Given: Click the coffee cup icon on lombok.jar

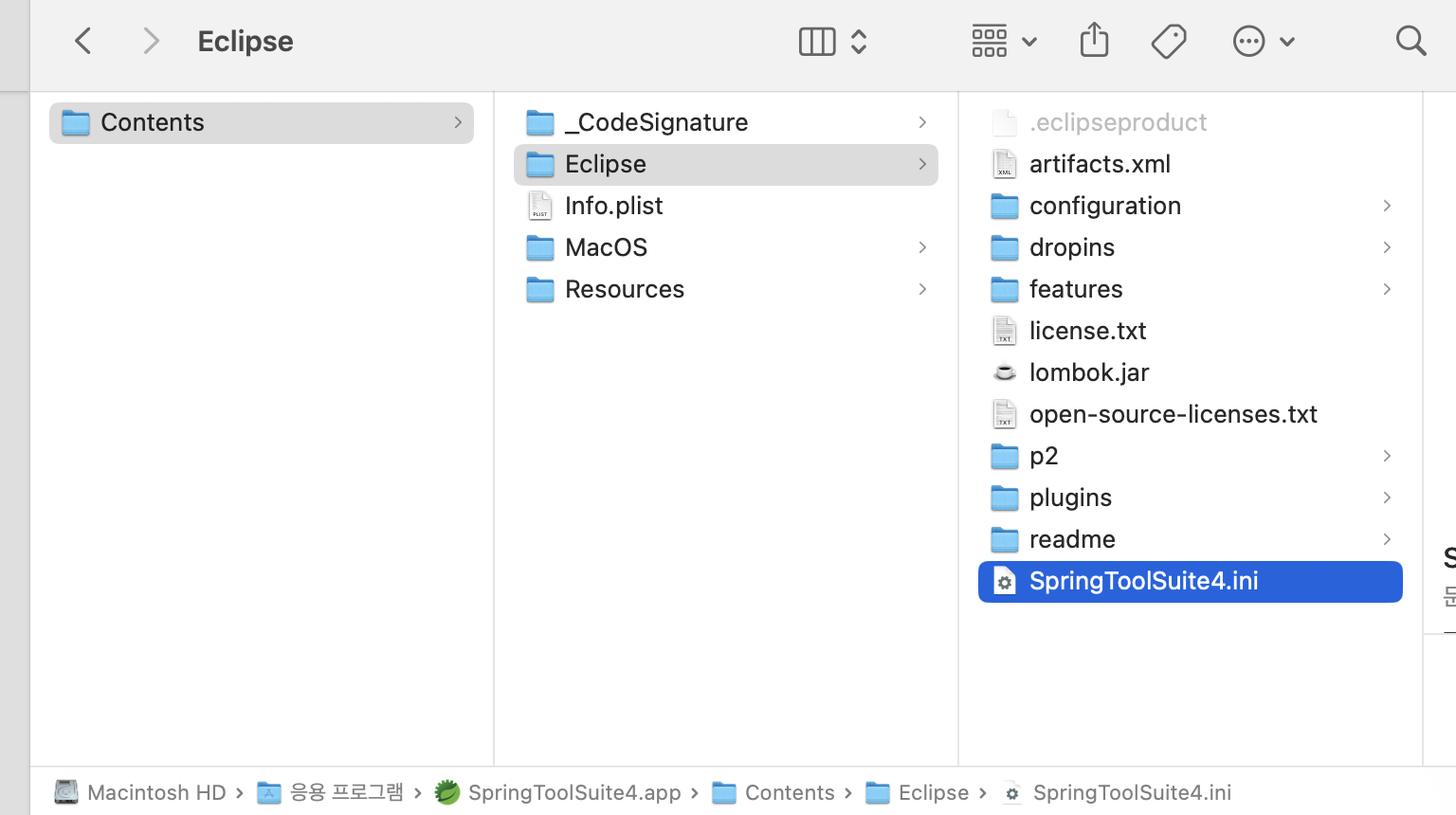Looking at the screenshot, I should click(x=1004, y=372).
